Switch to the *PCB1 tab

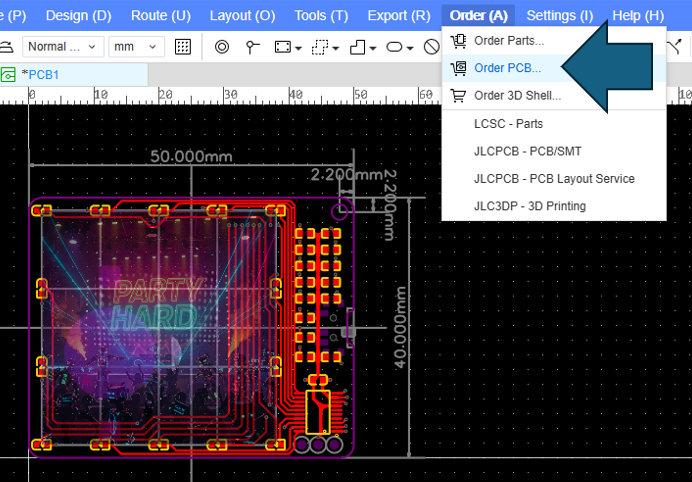[x=74, y=75]
